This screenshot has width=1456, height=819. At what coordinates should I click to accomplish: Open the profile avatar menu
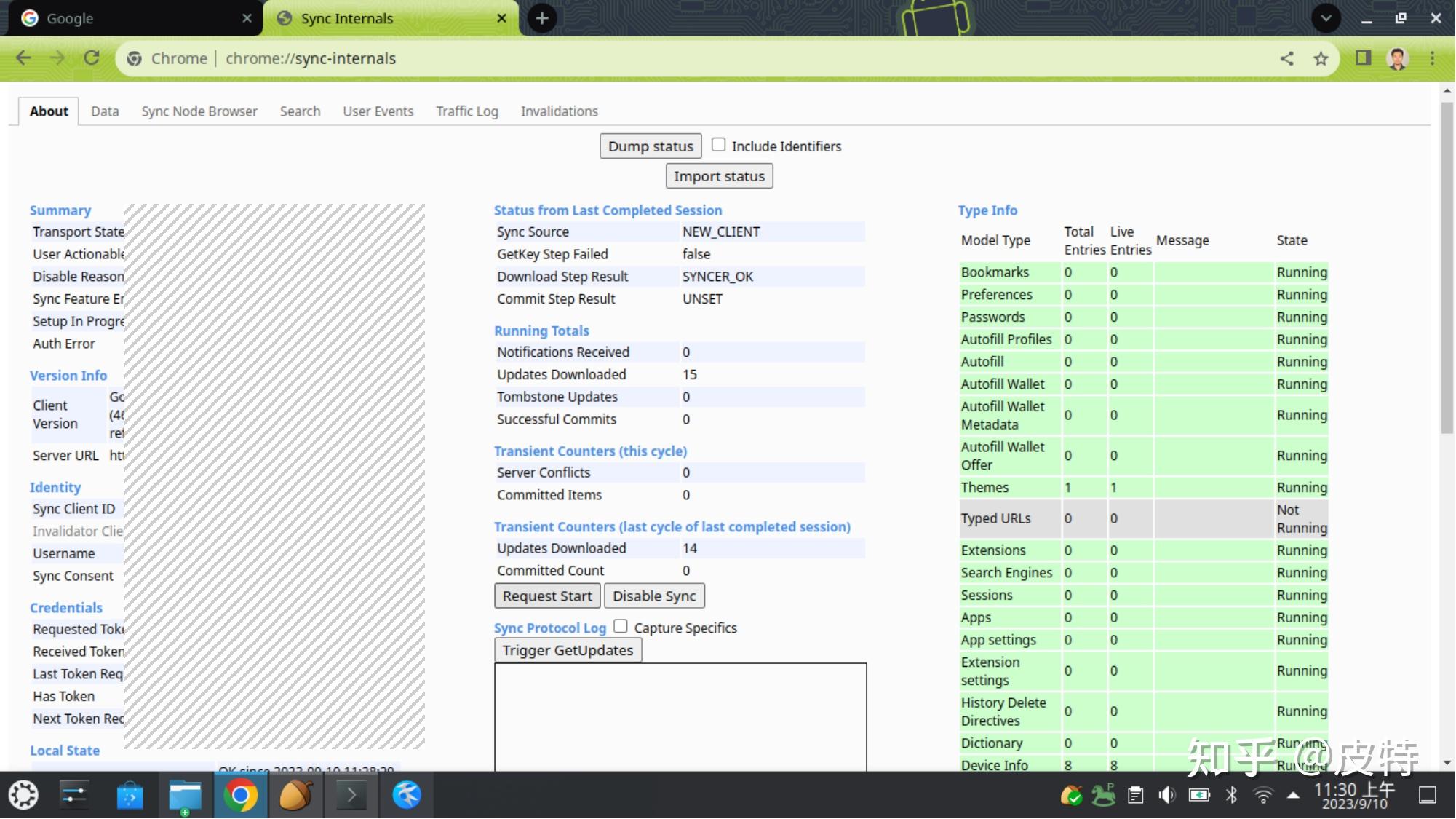1397,58
